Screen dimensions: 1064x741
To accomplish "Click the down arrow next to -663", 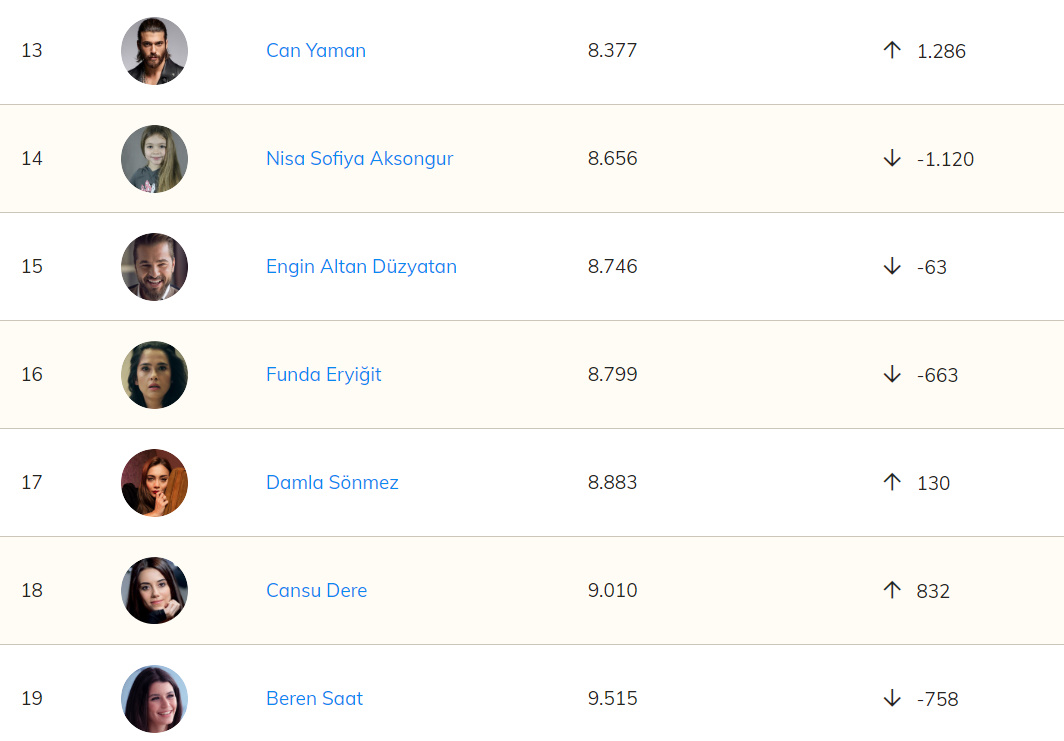I will [x=892, y=374].
